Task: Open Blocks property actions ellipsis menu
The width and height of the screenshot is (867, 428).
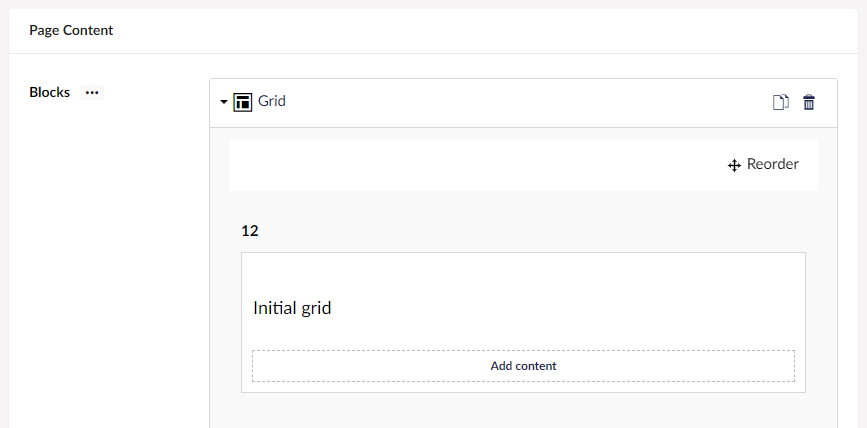Action: [x=92, y=92]
